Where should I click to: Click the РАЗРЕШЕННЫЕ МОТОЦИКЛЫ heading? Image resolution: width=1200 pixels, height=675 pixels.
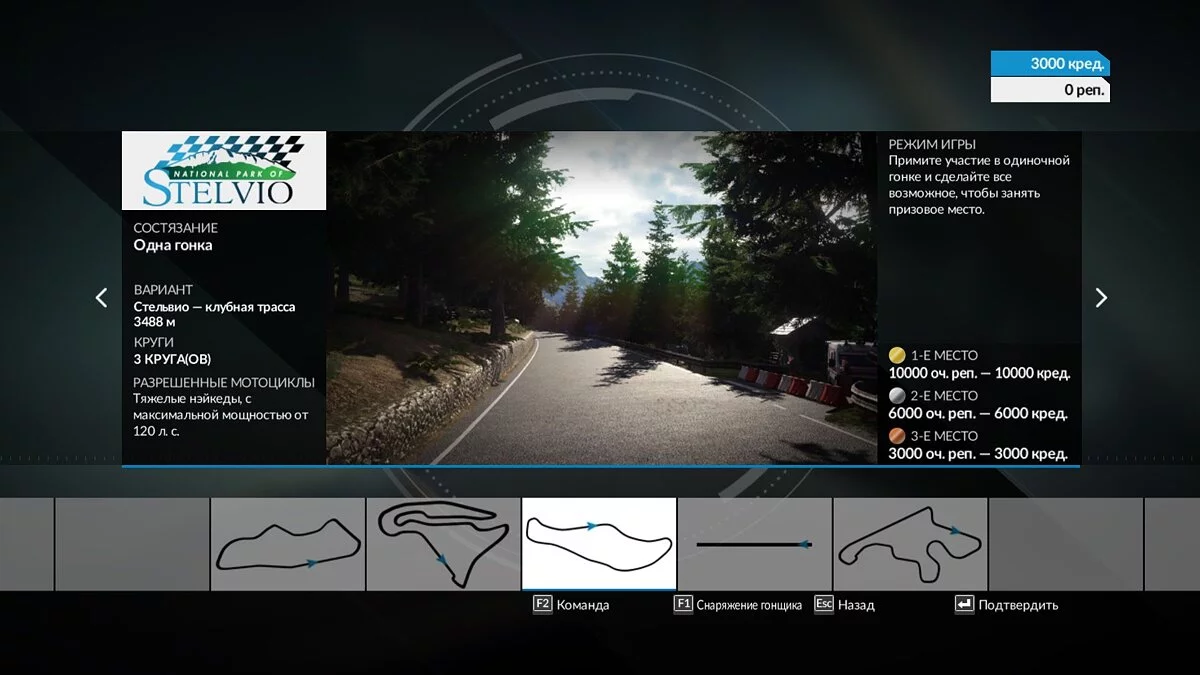[224, 382]
